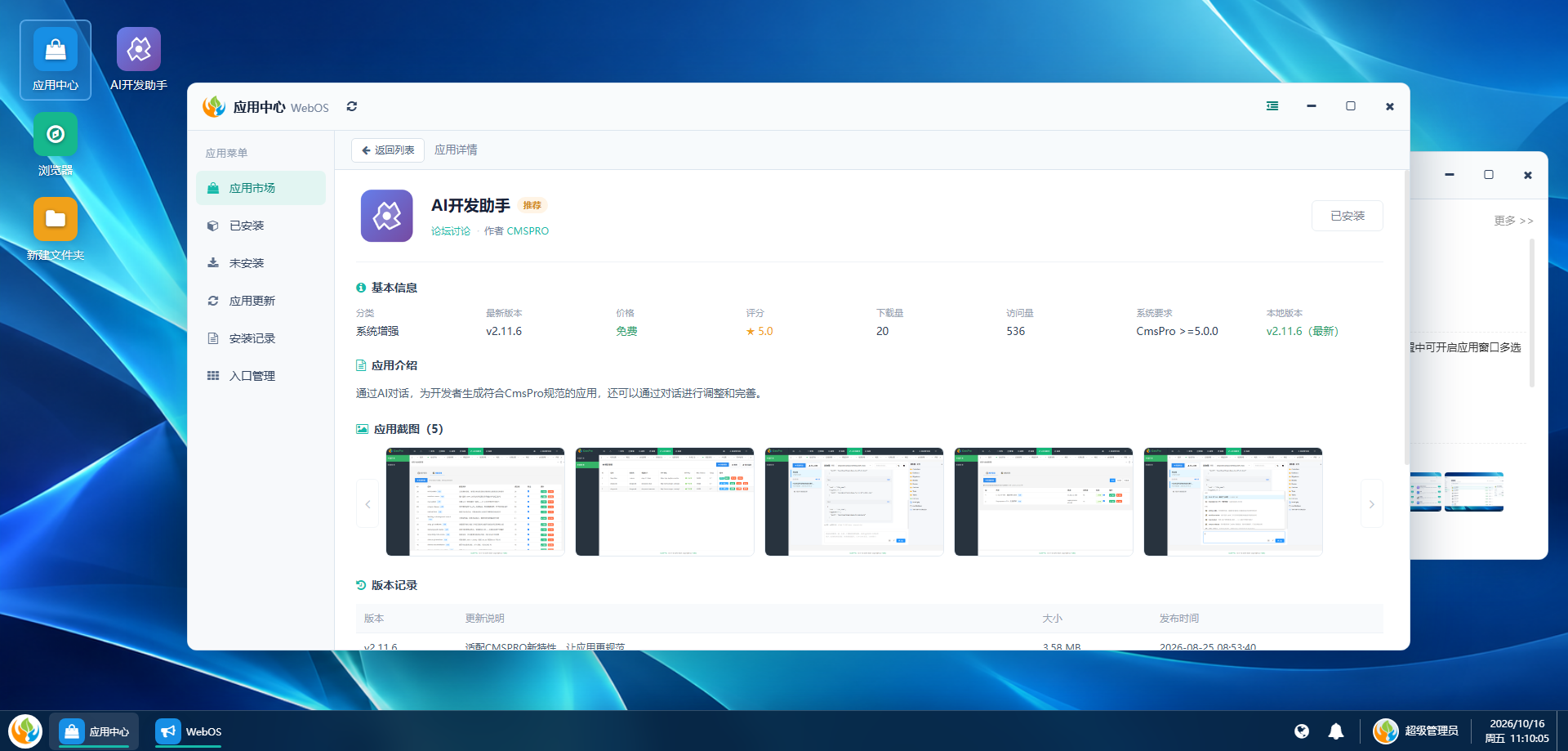The width and height of the screenshot is (1568, 751).
Task: Open the first app screenshot thumbnail
Action: click(475, 502)
